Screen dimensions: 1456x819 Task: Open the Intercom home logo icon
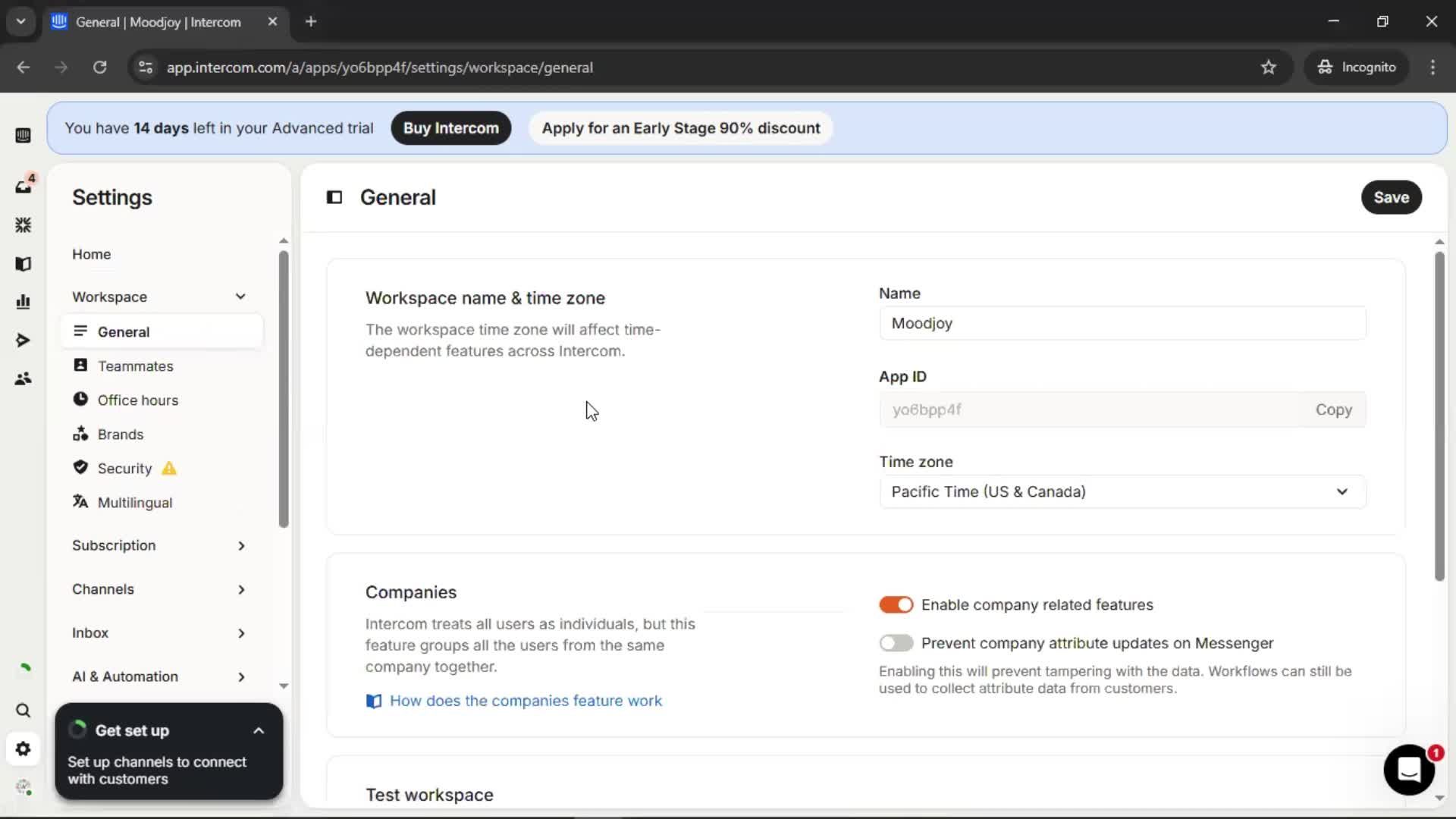23,136
